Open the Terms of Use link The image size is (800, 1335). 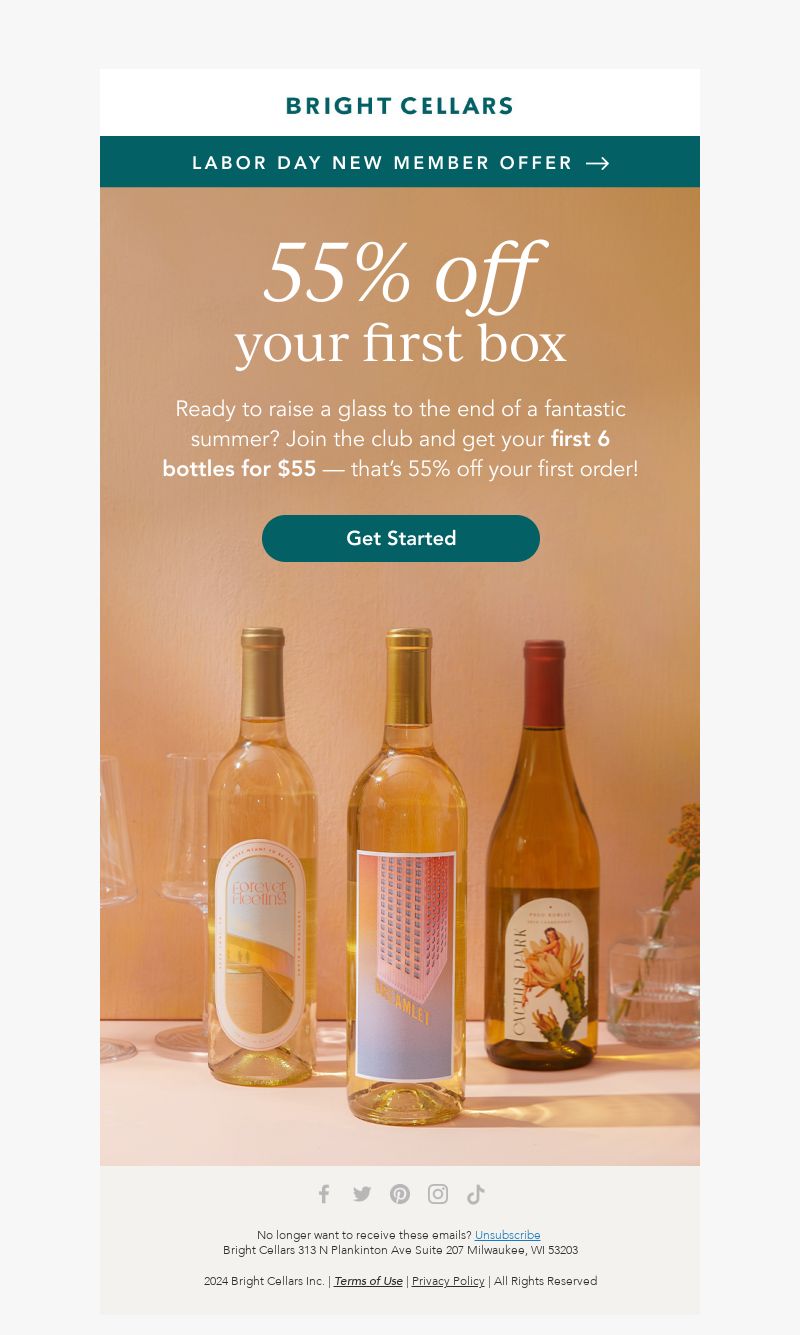click(368, 1281)
